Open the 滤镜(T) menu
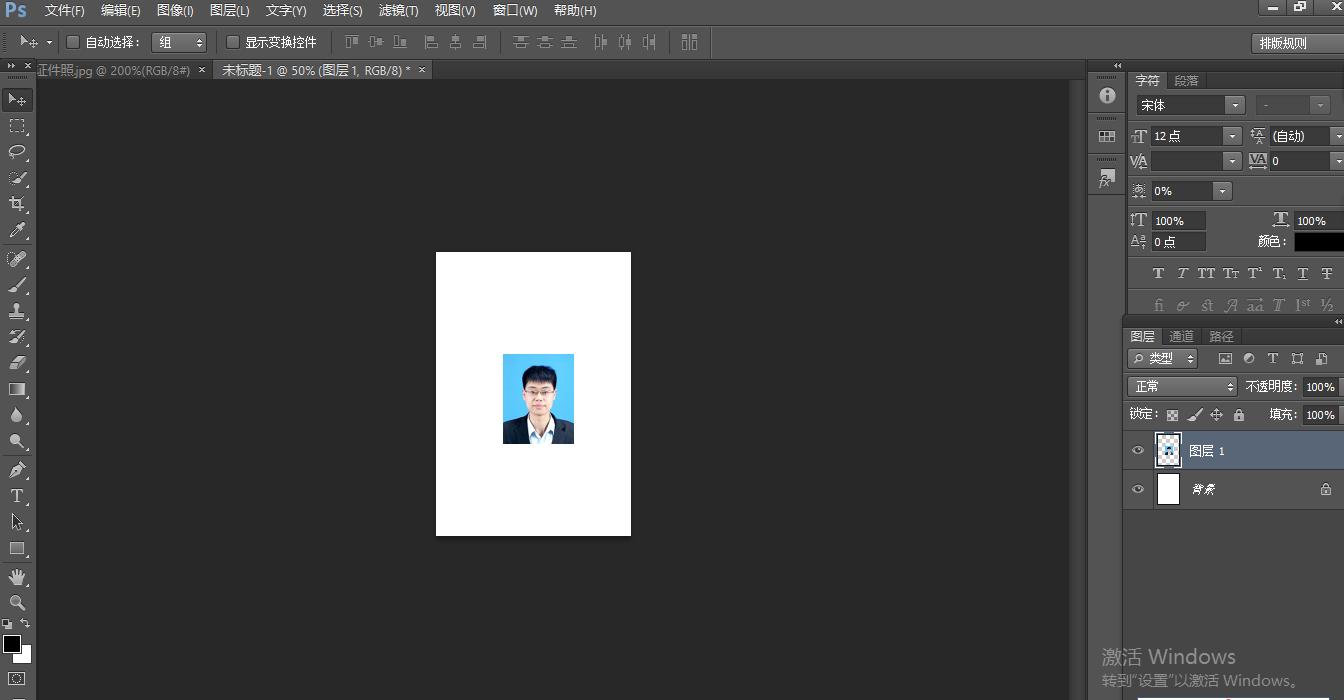This screenshot has width=1344, height=700. 398,10
